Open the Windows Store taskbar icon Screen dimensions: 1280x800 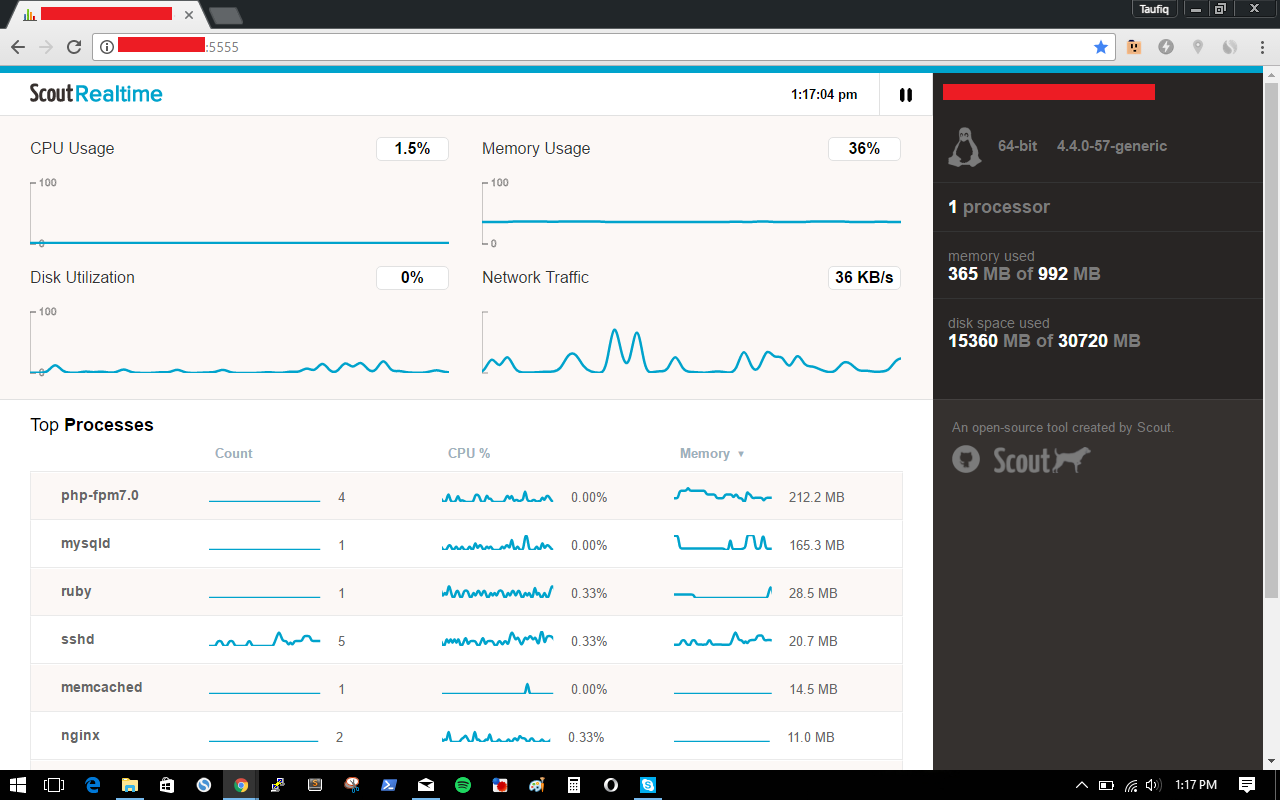[166, 785]
